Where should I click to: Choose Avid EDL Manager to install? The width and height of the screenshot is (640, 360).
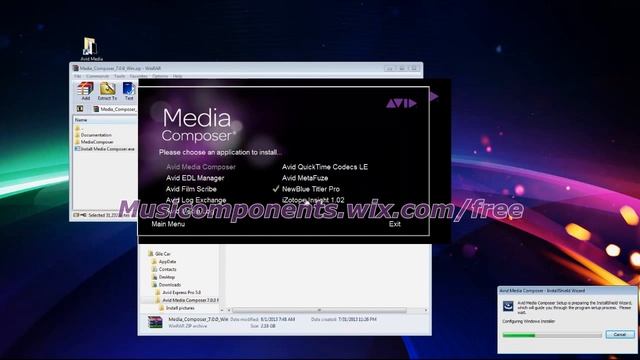point(195,178)
